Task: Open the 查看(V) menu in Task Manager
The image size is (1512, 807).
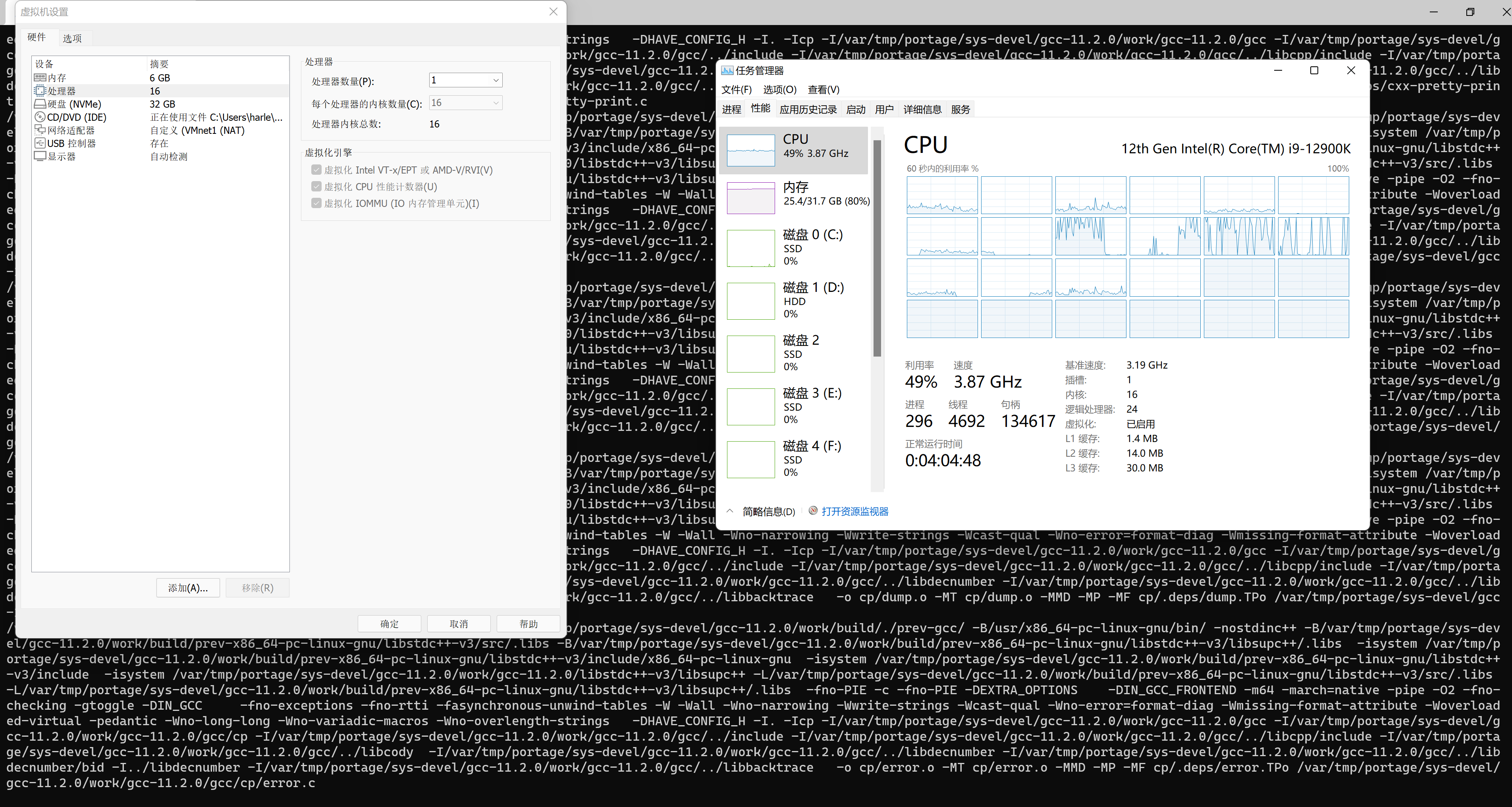Action: tap(823, 89)
